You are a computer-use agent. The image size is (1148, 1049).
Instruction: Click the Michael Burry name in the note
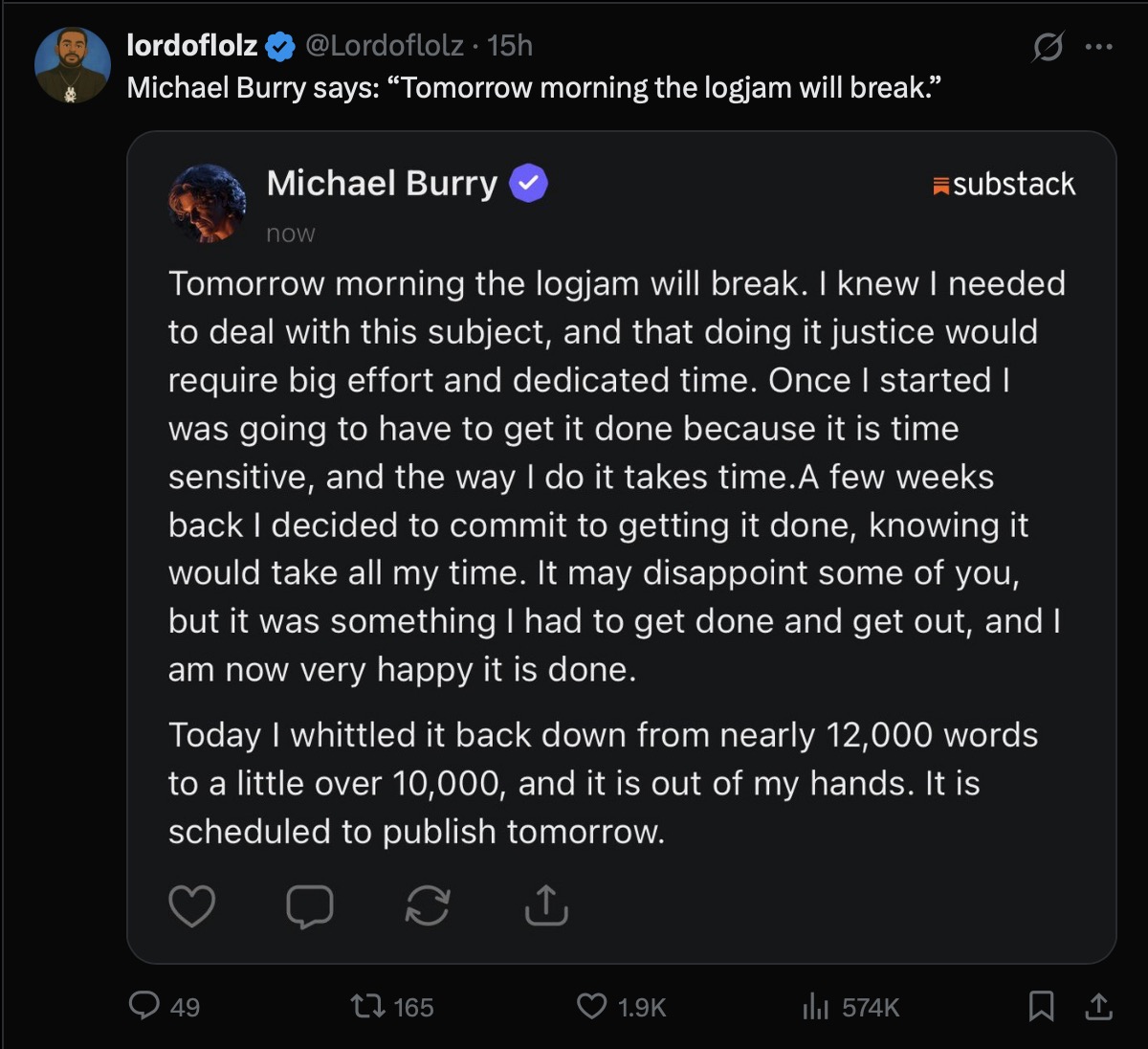(382, 183)
